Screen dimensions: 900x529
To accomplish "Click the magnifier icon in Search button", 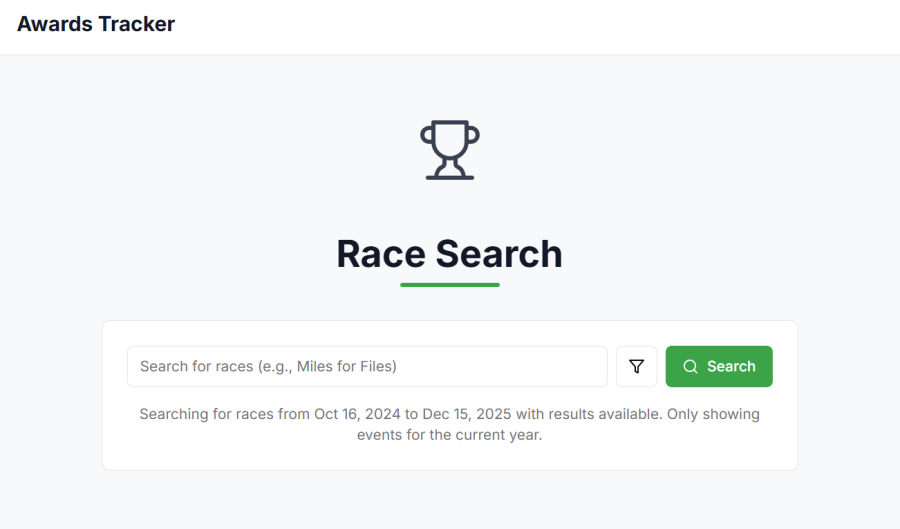I will pyautogui.click(x=690, y=367).
